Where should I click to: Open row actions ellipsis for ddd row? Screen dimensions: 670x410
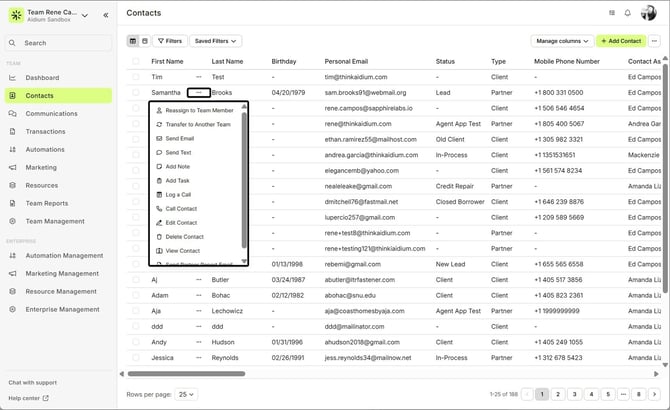click(x=199, y=326)
